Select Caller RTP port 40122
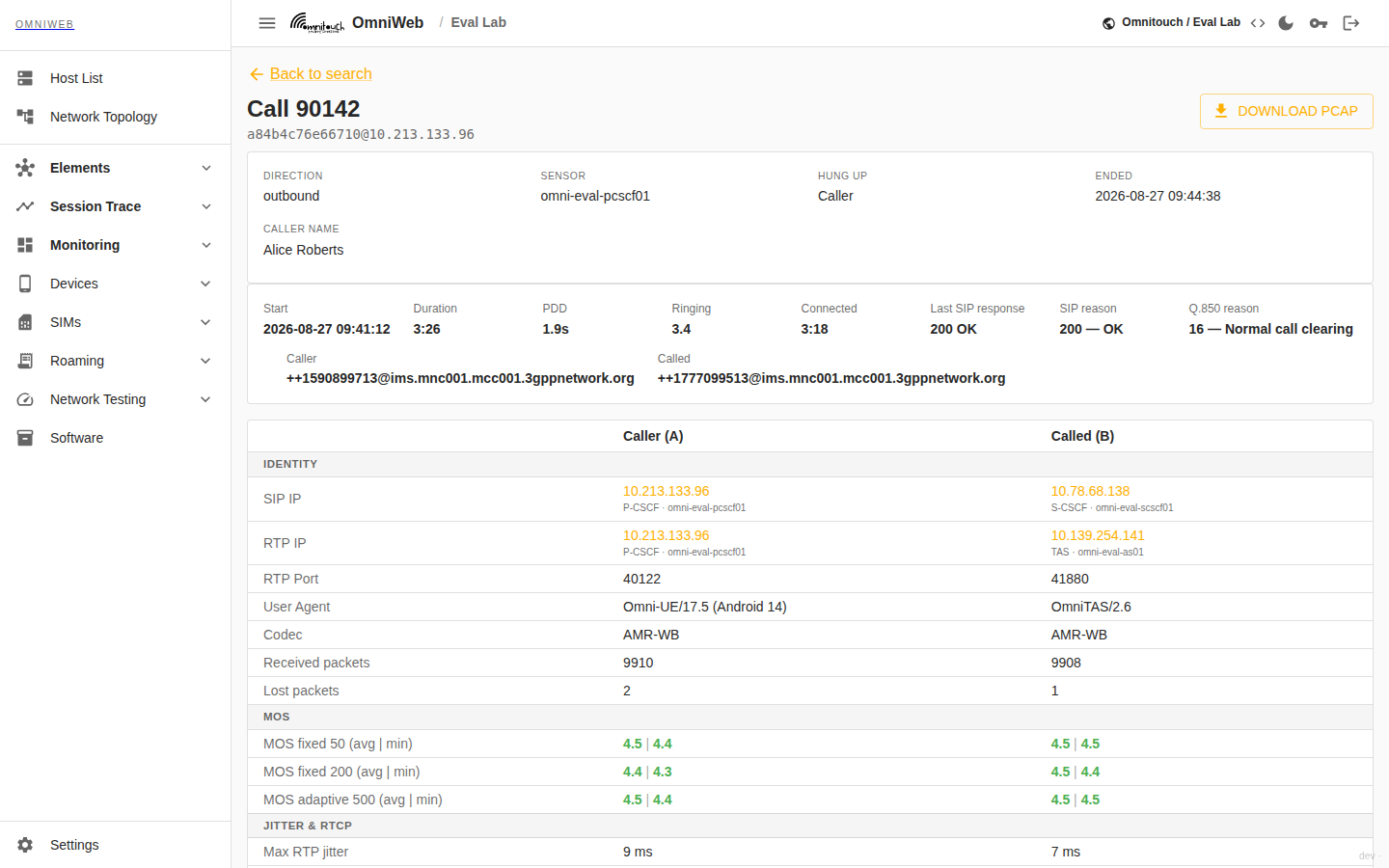 pyautogui.click(x=642, y=579)
